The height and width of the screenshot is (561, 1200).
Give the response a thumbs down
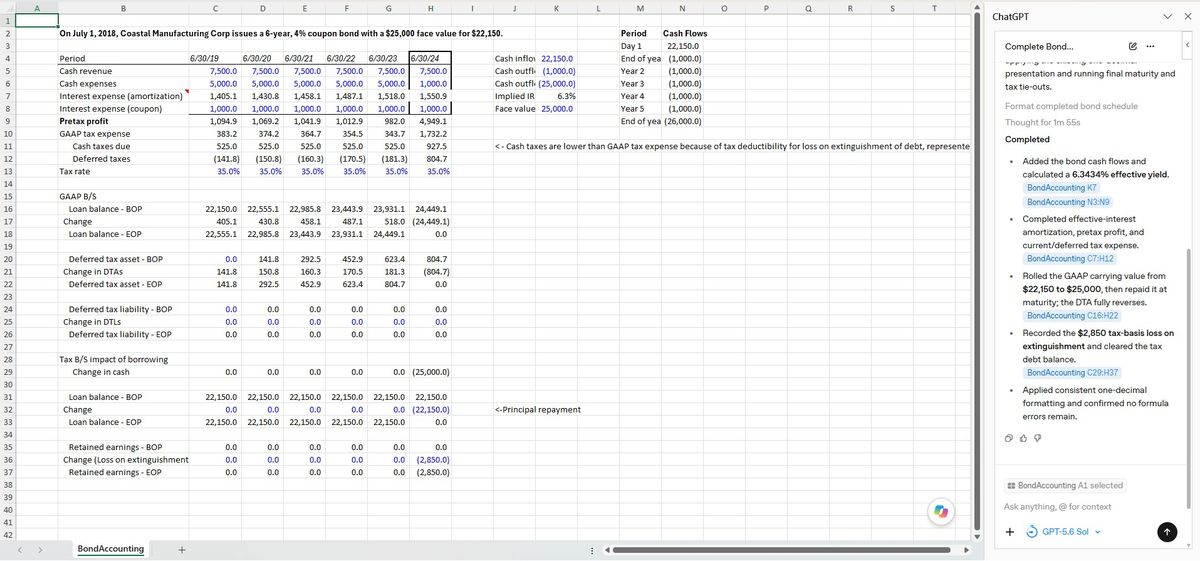click(1037, 437)
